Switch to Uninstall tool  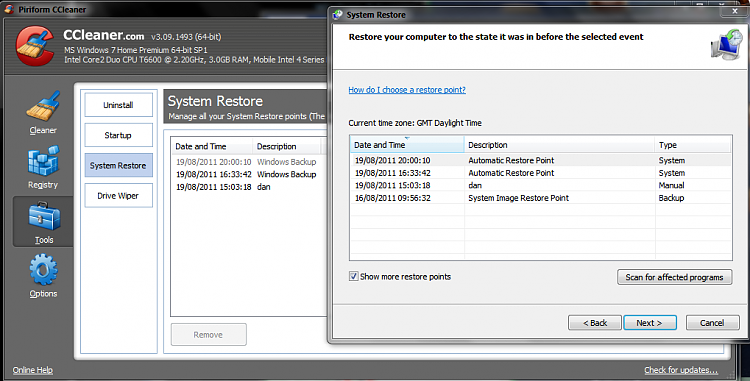point(119,105)
